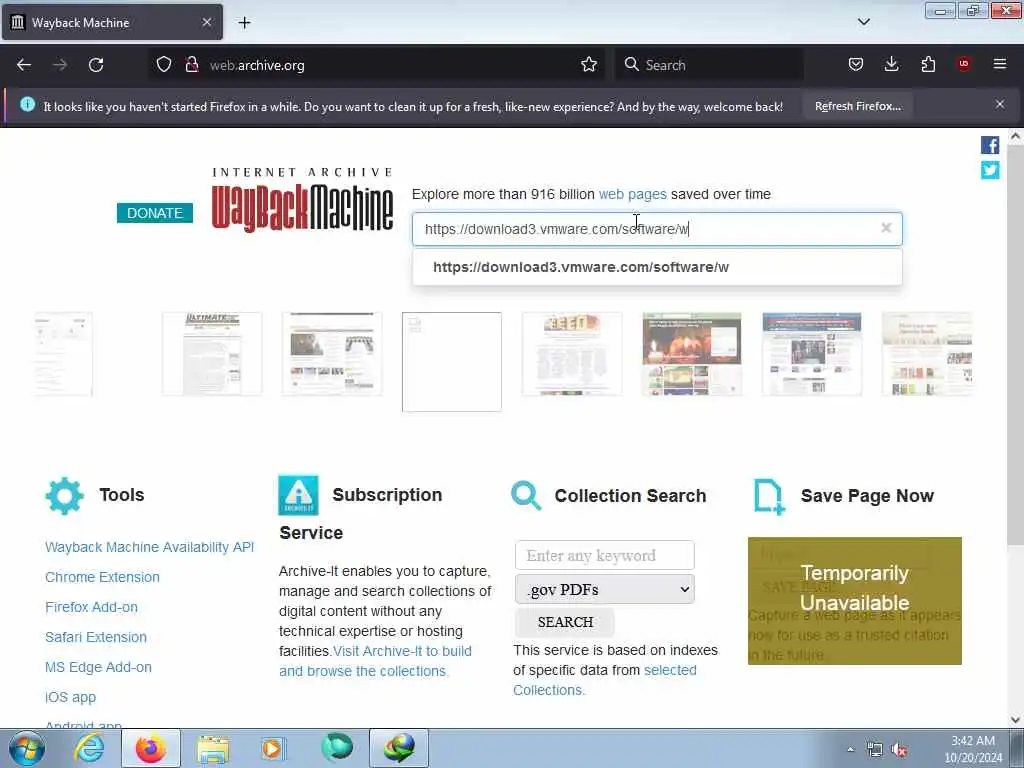The height and width of the screenshot is (768, 1024).
Task: Open muted volume tray icon
Action: point(899,750)
